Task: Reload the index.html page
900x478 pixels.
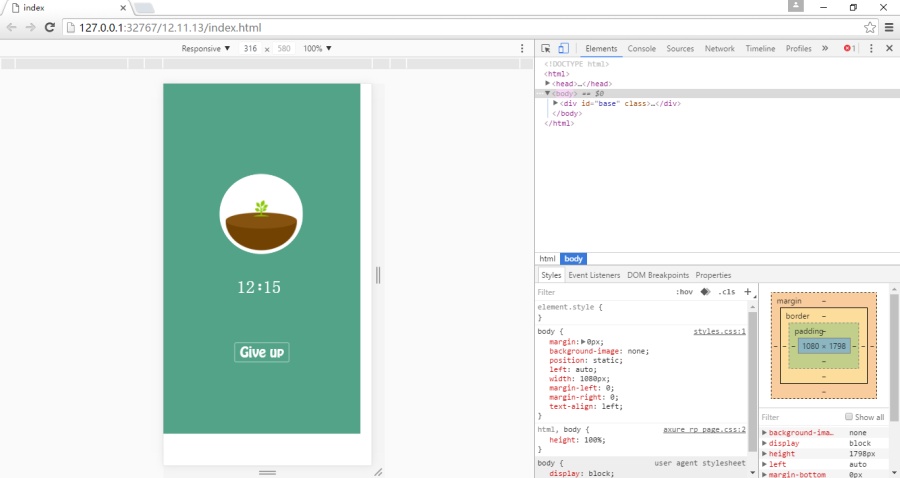Action: point(50,27)
